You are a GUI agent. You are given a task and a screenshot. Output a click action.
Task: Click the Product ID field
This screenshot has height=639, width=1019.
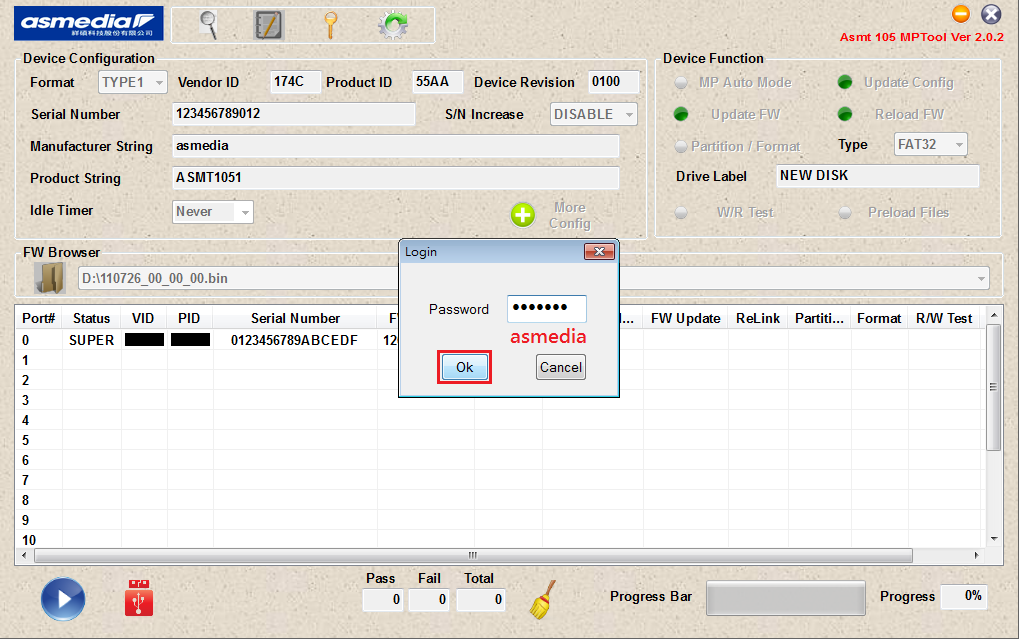tap(437, 82)
